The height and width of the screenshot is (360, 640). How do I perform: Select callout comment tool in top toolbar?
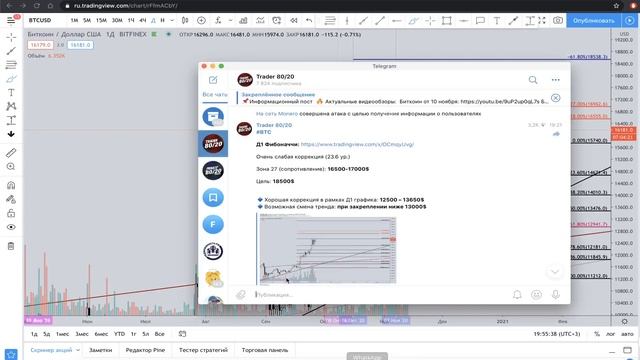pos(480,20)
